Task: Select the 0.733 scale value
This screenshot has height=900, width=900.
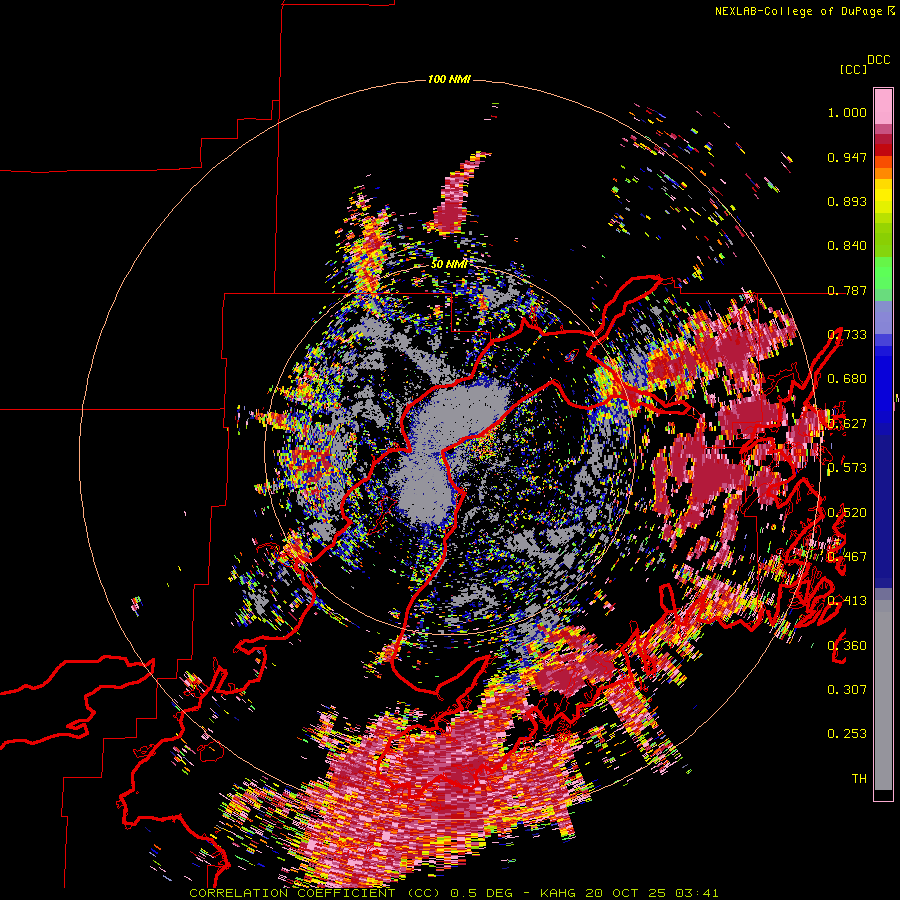Action: (x=847, y=335)
